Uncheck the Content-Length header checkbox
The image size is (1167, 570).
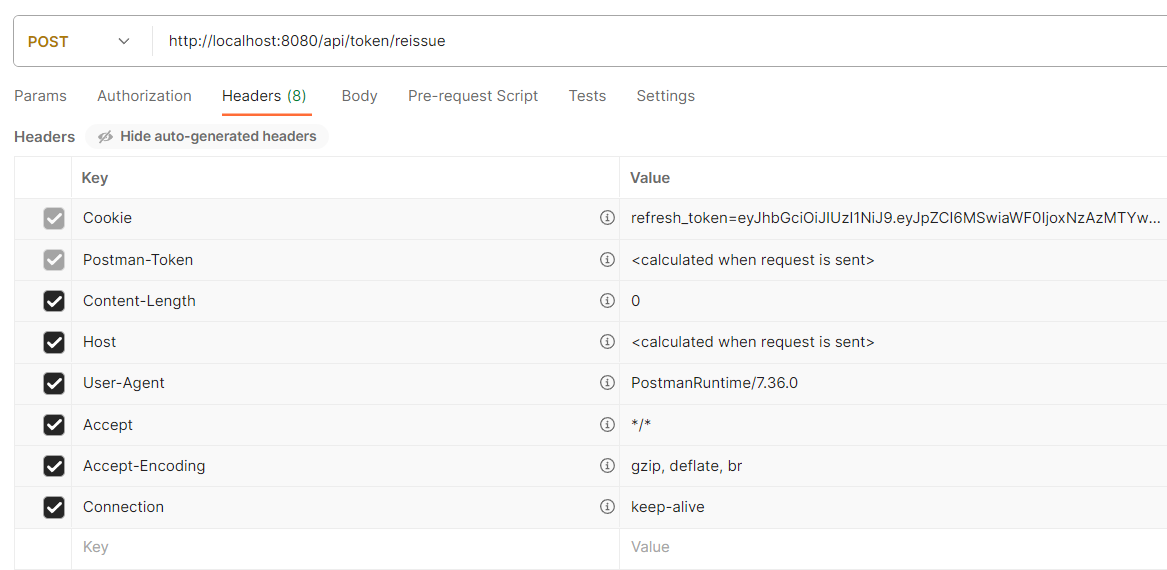(x=54, y=301)
